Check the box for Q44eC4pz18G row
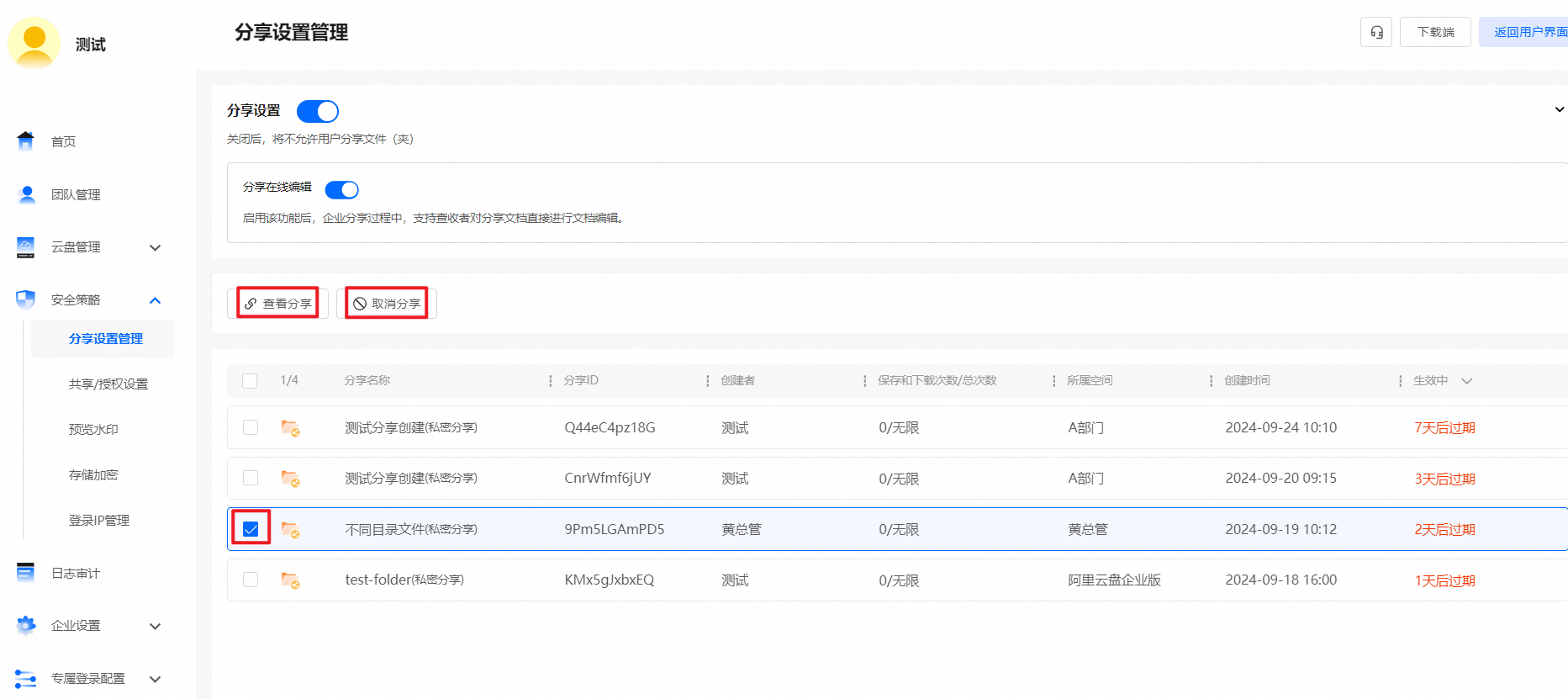Image resolution: width=1568 pixels, height=699 pixels. [x=251, y=427]
